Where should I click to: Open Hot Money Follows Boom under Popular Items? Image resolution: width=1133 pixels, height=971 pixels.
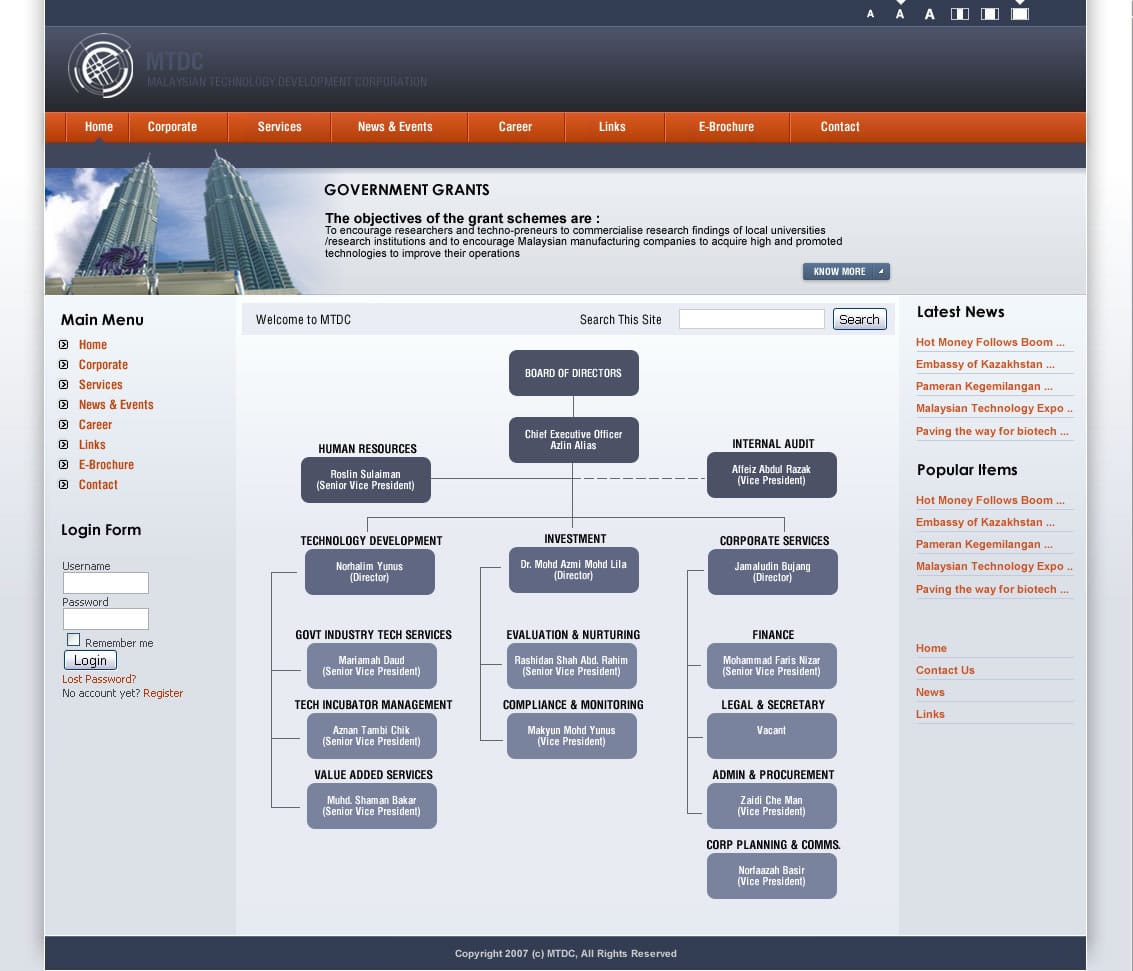click(990, 500)
